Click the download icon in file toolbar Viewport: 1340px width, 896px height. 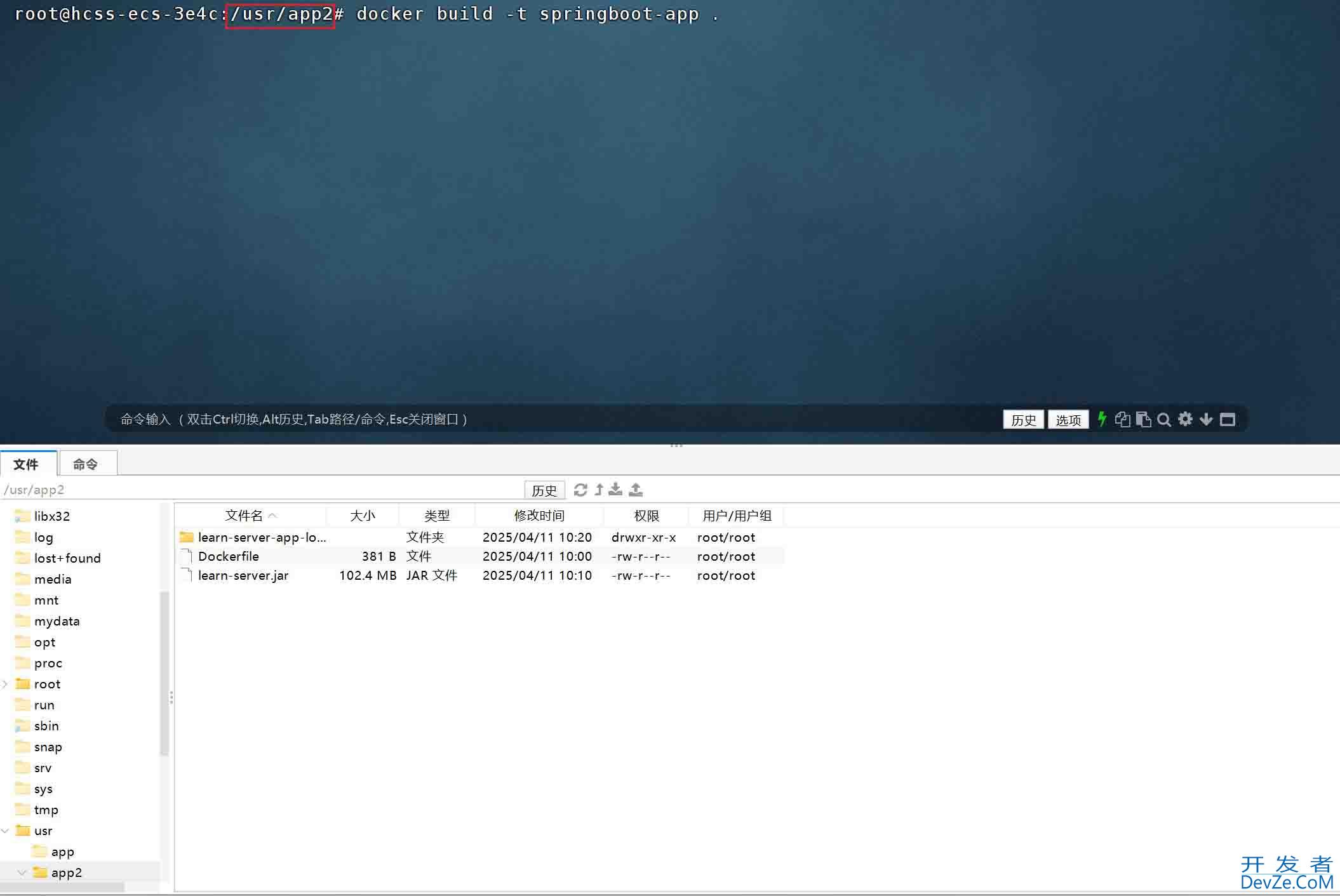[615, 490]
